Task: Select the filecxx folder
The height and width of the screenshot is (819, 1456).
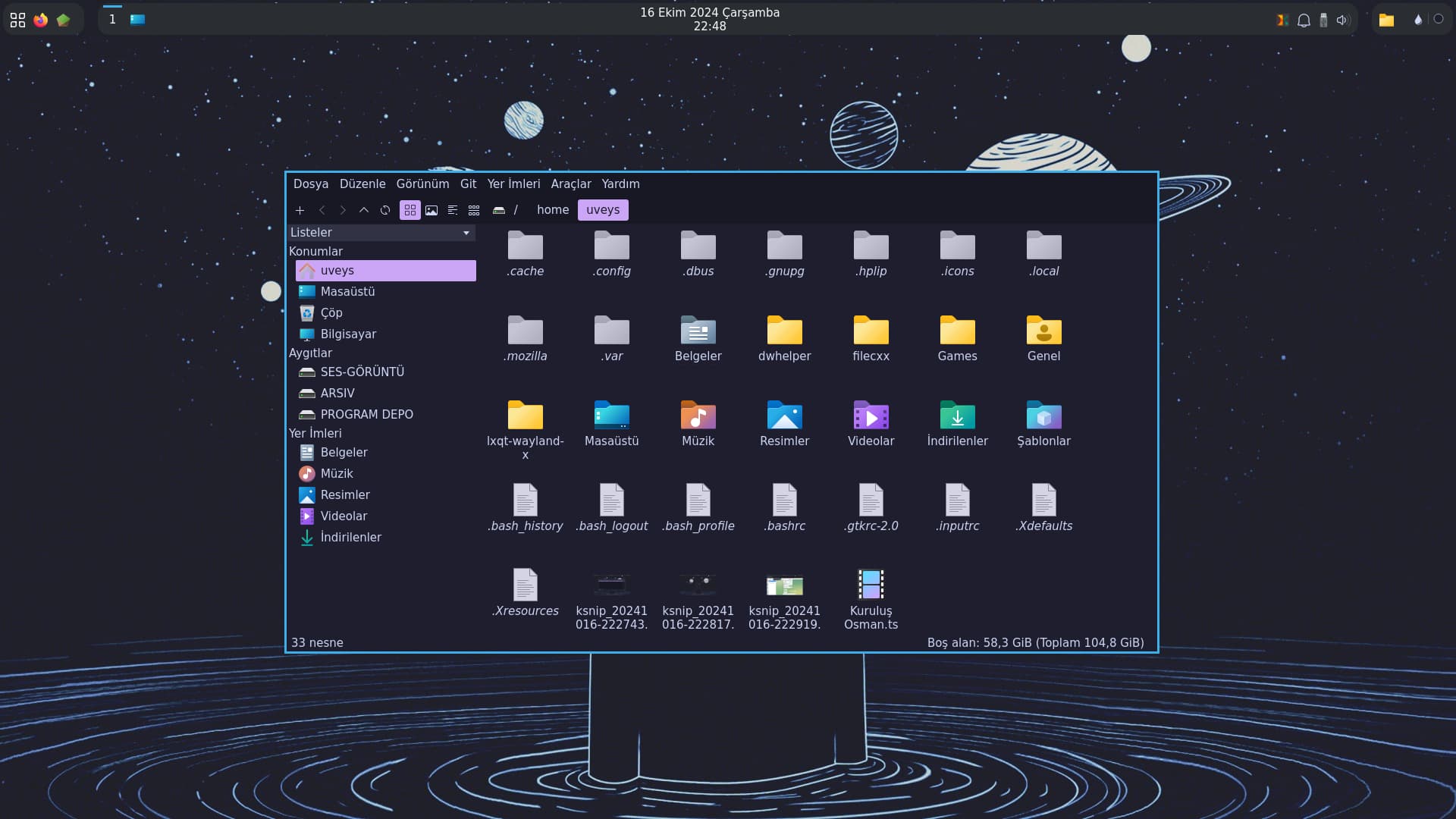Action: click(871, 339)
